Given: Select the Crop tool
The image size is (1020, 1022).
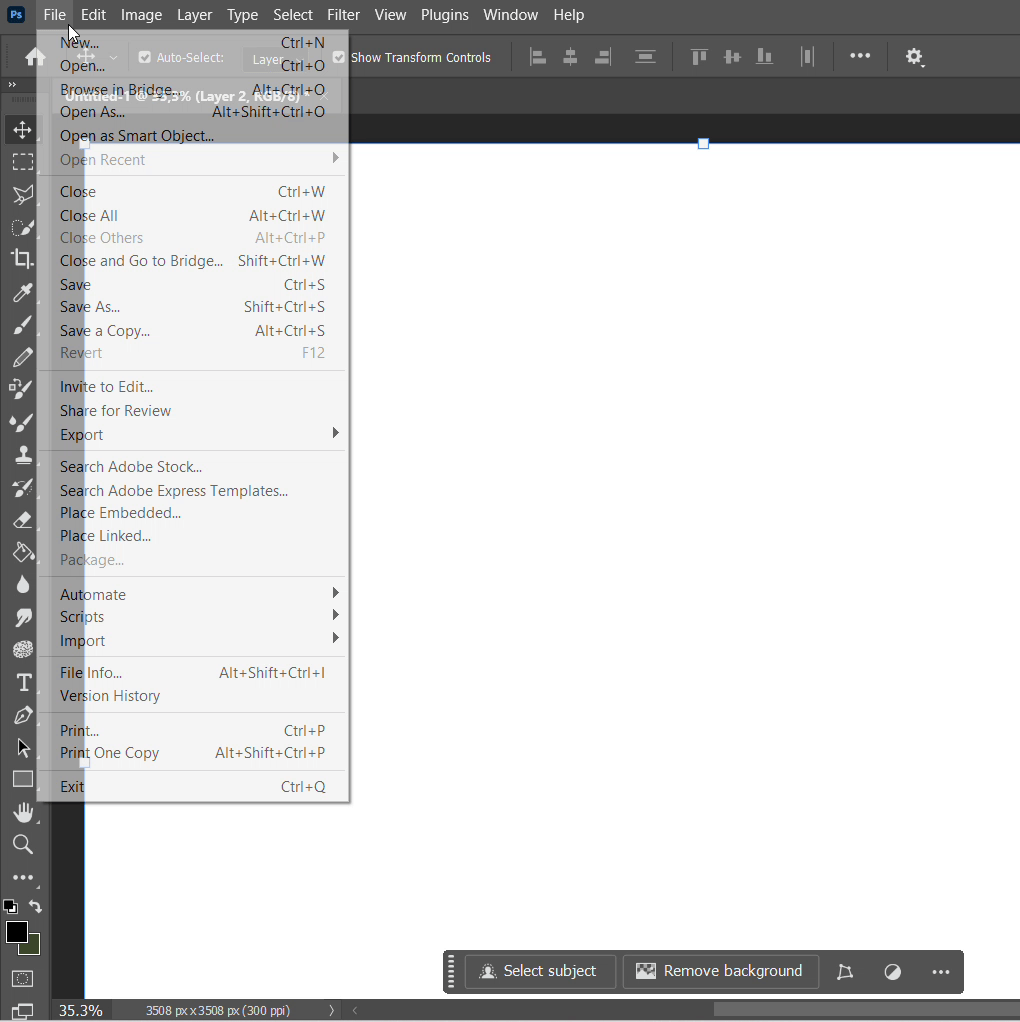Looking at the screenshot, I should 22,259.
